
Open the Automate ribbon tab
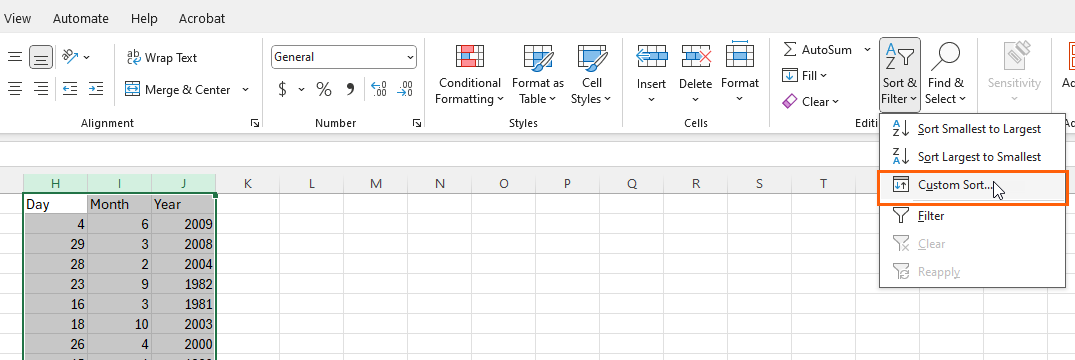tap(80, 19)
